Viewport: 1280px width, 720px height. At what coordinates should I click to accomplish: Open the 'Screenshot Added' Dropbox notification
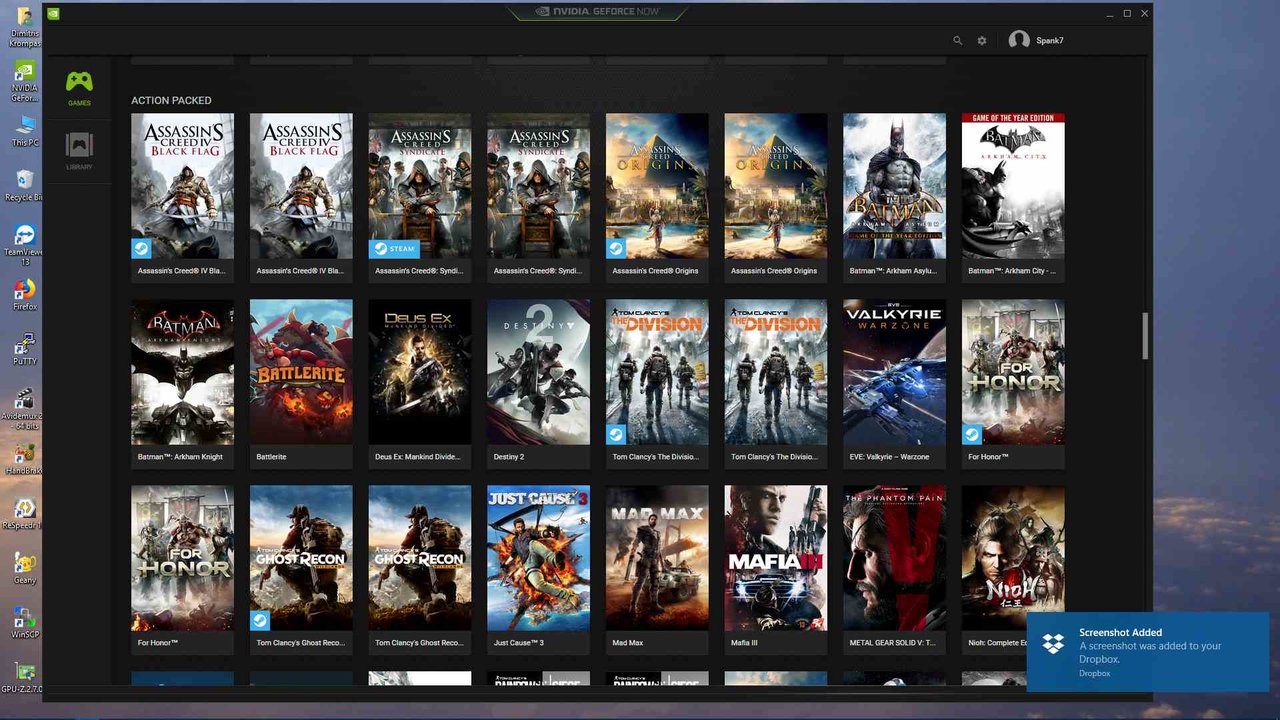(x=1148, y=652)
